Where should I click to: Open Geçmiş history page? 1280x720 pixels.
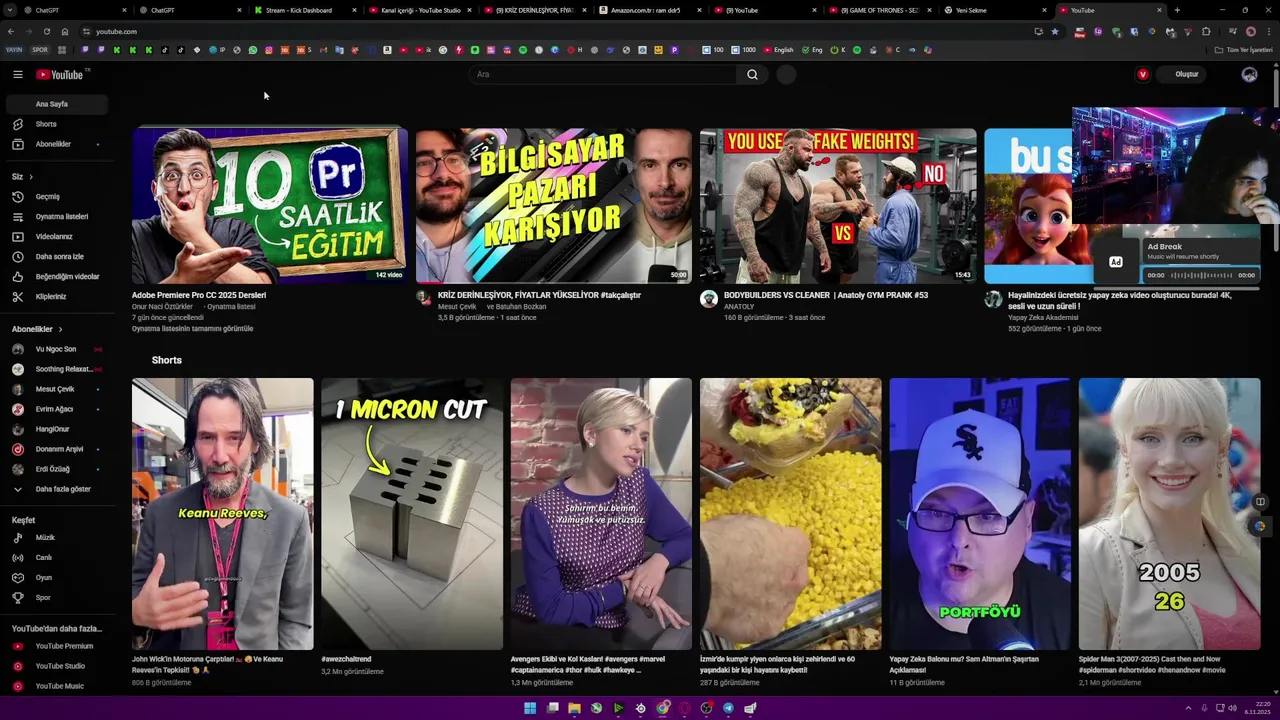coord(56,197)
